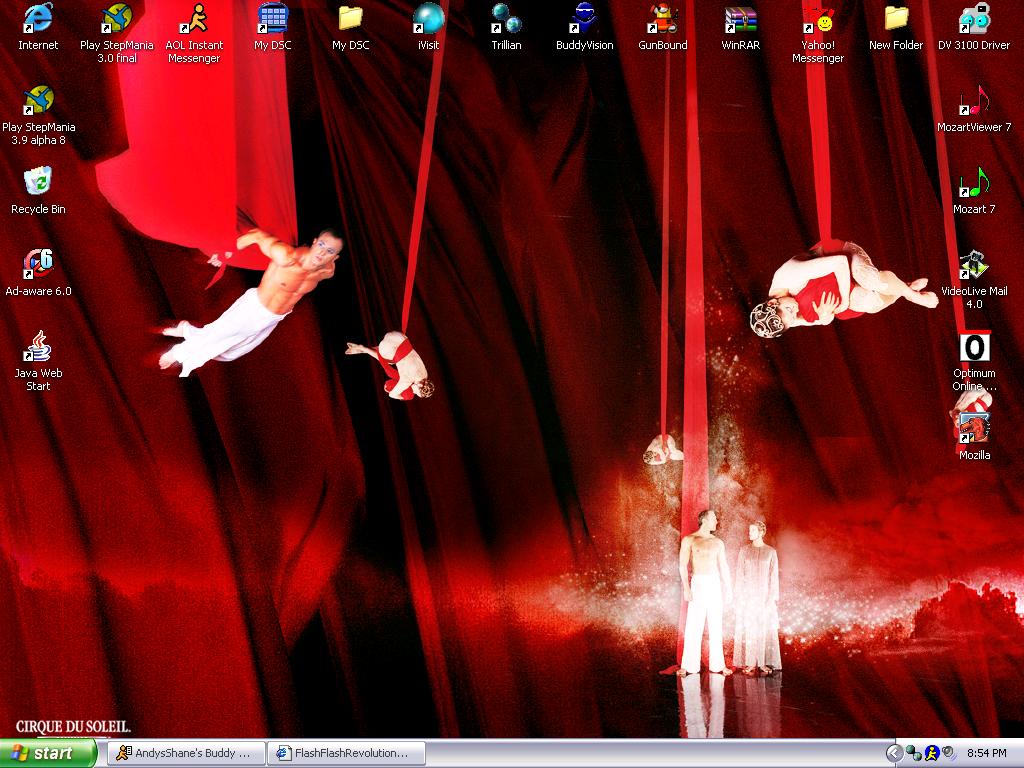
Task: Open the Recycle Bin
Action: pyautogui.click(x=38, y=182)
